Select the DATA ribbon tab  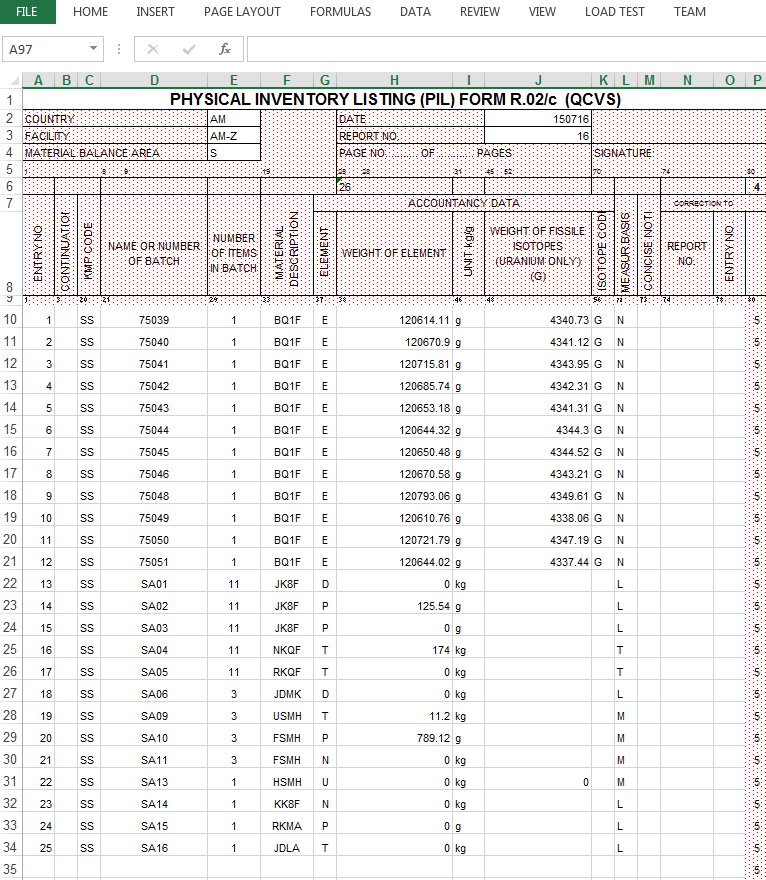(x=415, y=12)
